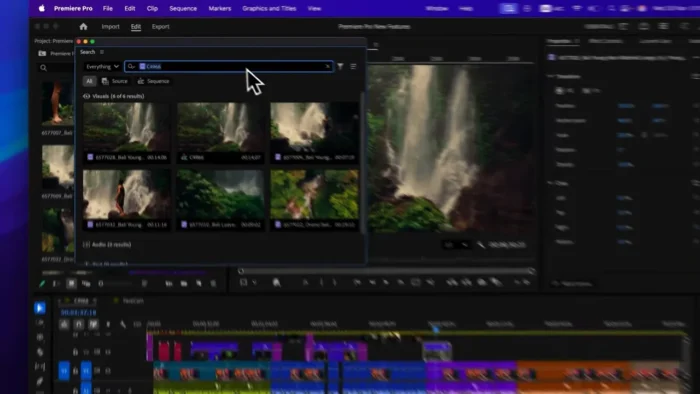Switch to the Export workspace tab

161,27
